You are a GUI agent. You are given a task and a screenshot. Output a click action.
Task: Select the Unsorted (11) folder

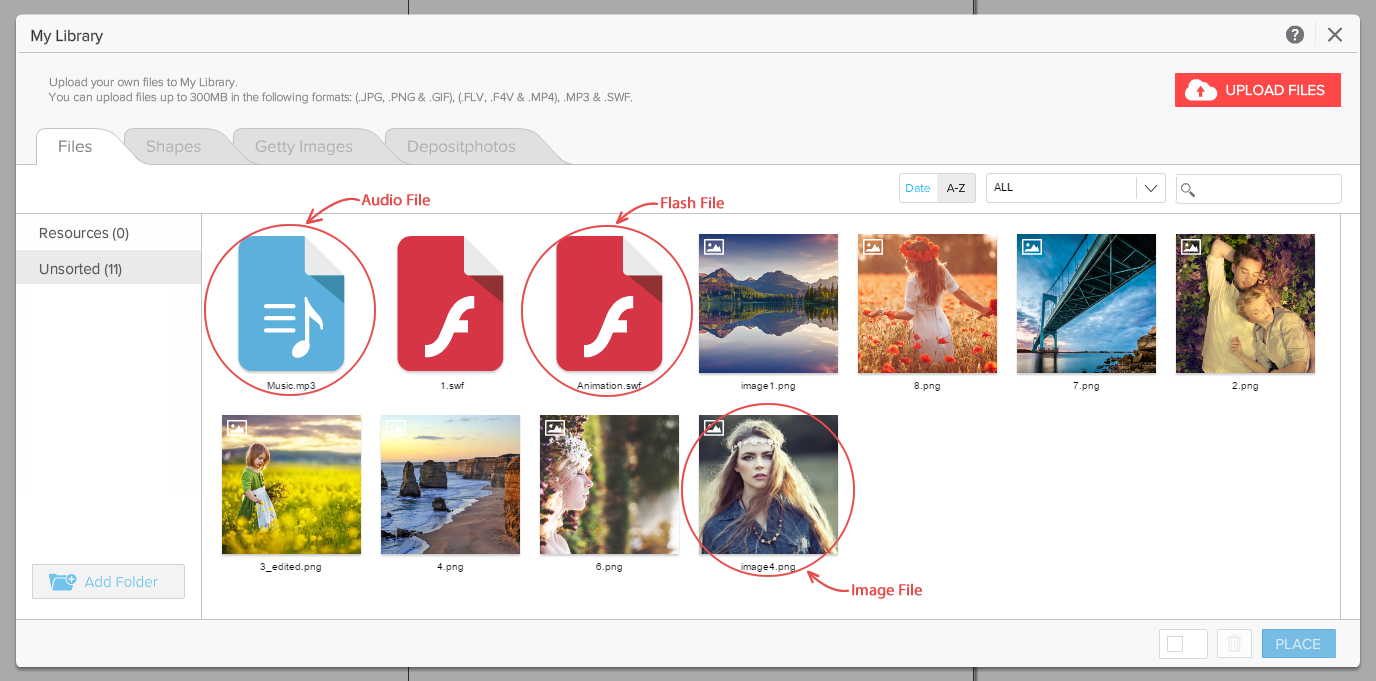click(x=81, y=269)
